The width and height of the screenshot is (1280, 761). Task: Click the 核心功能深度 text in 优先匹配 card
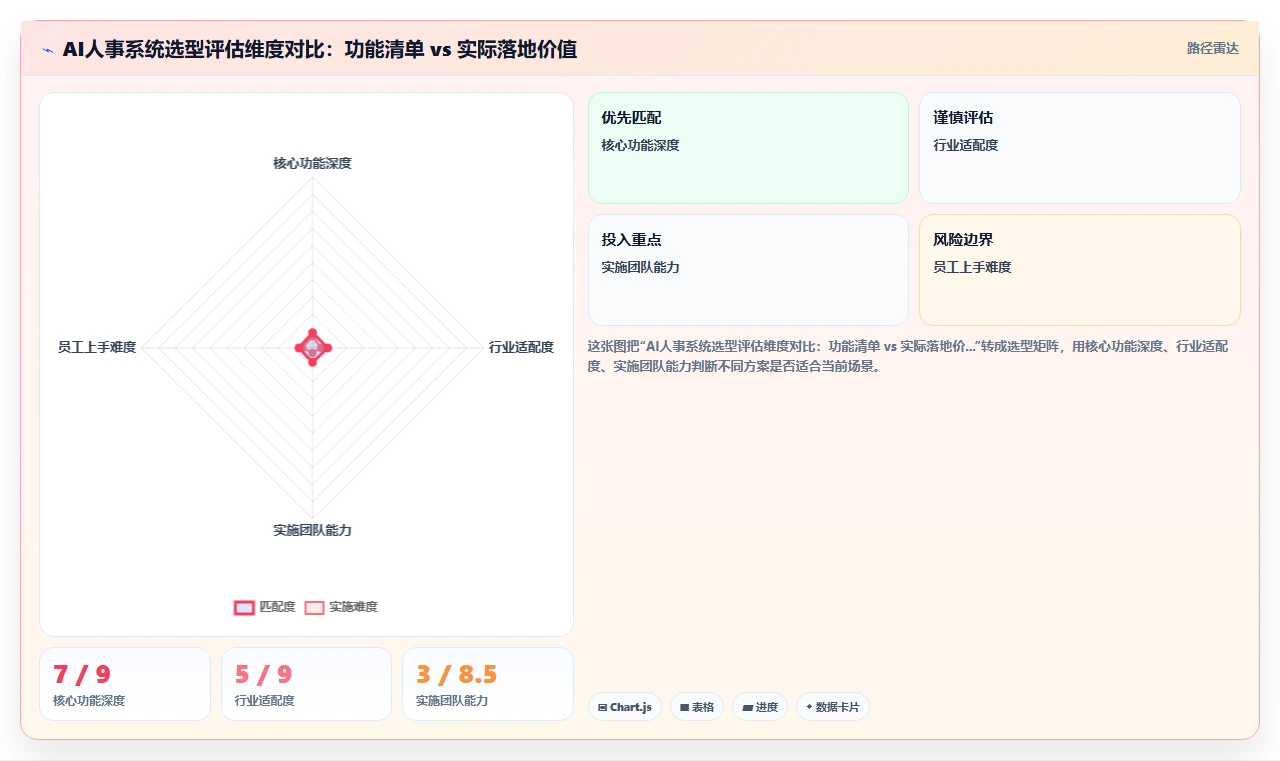pos(640,145)
